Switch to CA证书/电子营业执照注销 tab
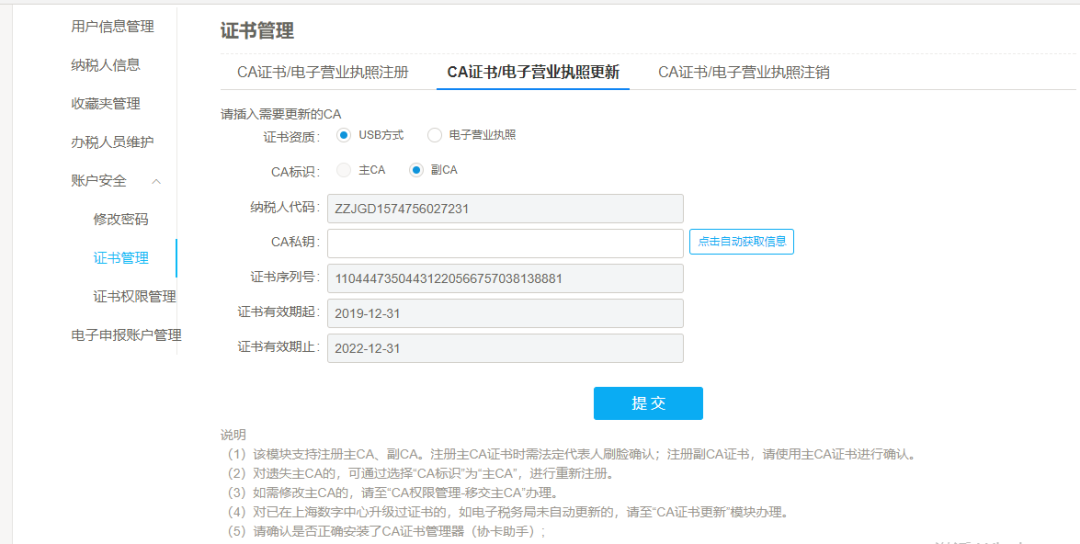This screenshot has width=1080, height=544. pos(744,72)
